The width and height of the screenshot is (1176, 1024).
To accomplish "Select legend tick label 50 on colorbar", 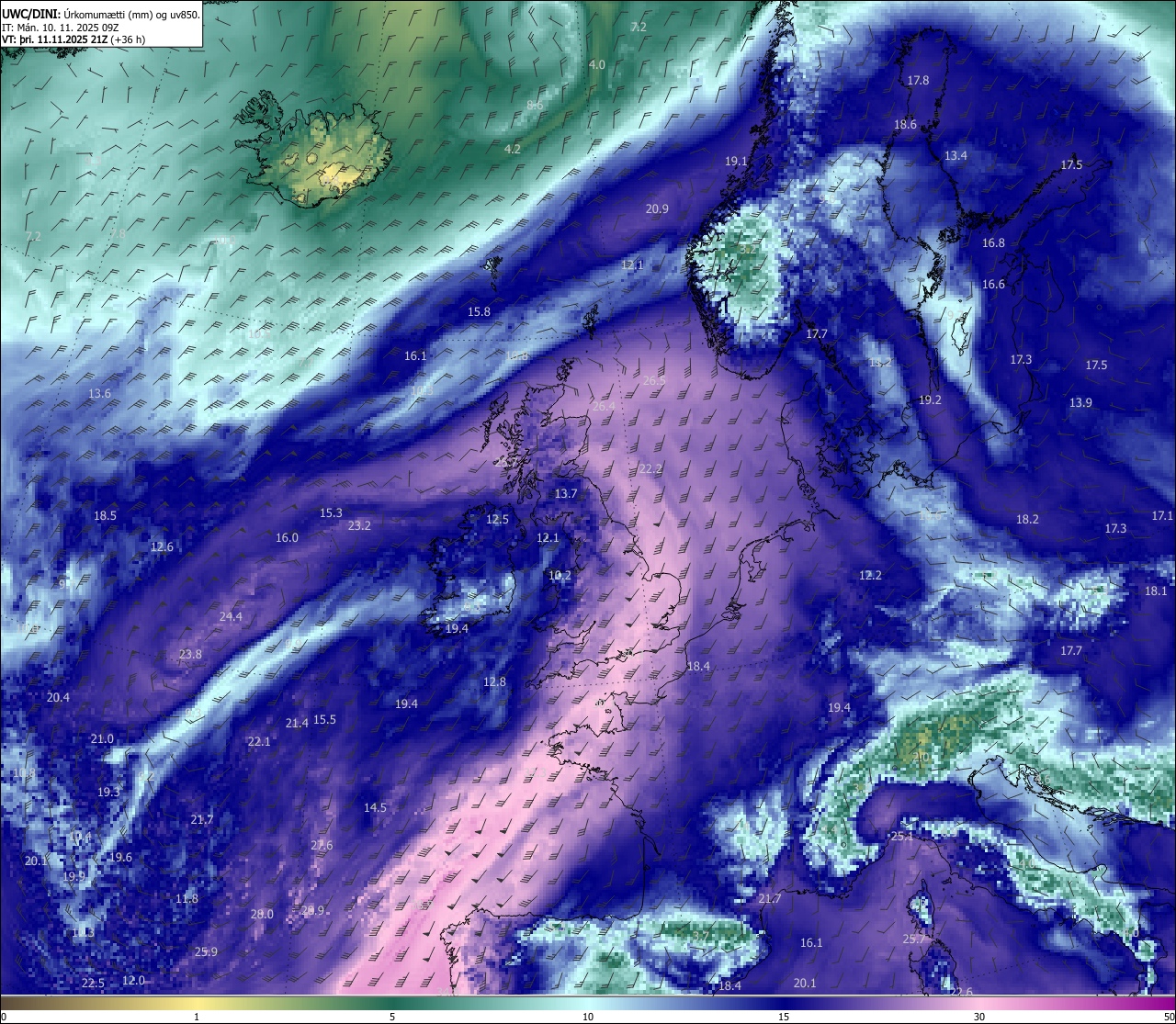I will (1169, 1017).
